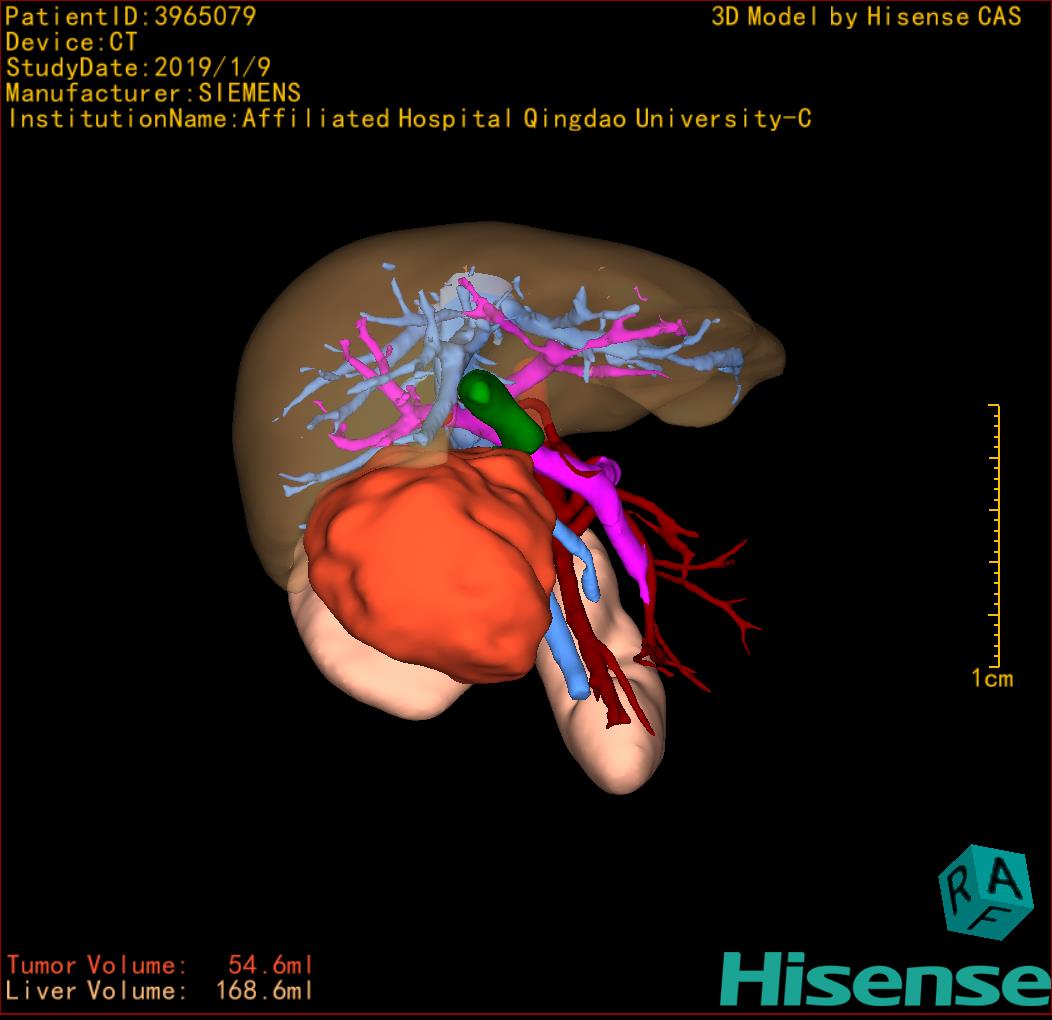
Task: Click the '3D Model by Hisense CAS' text
Action: coord(866,16)
